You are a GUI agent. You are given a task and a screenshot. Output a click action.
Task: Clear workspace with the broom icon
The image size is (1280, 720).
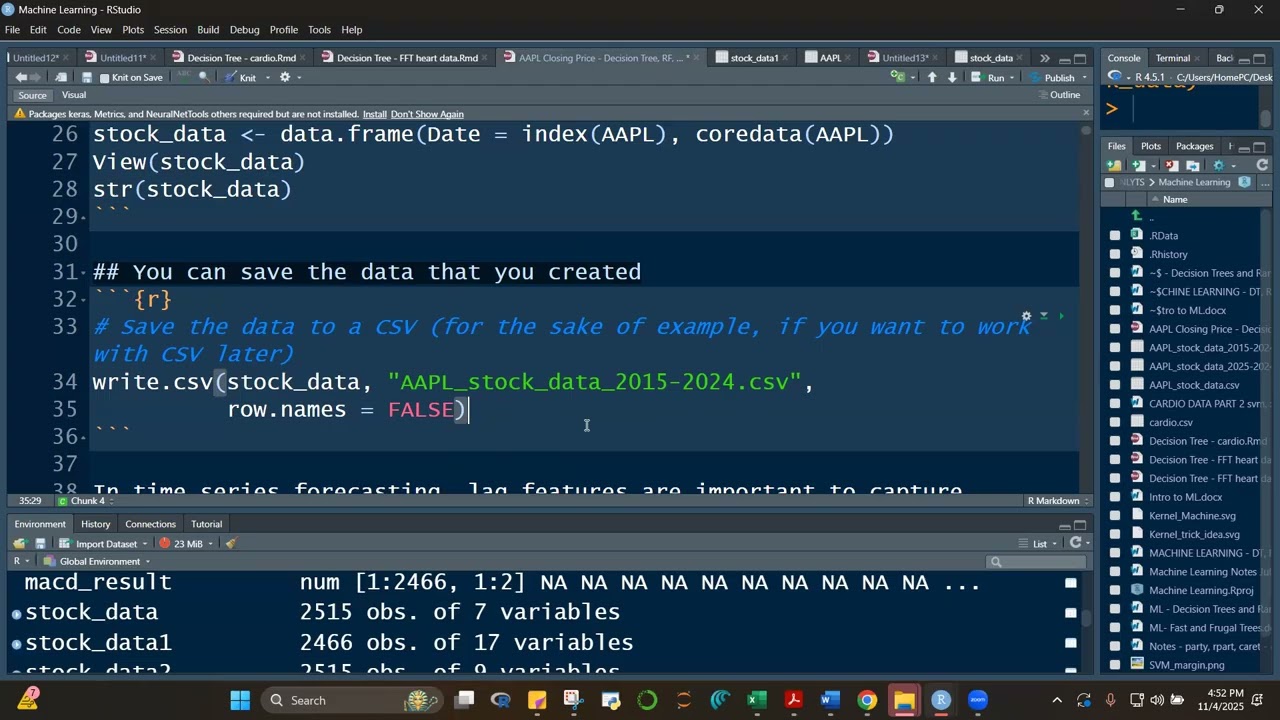click(x=231, y=543)
